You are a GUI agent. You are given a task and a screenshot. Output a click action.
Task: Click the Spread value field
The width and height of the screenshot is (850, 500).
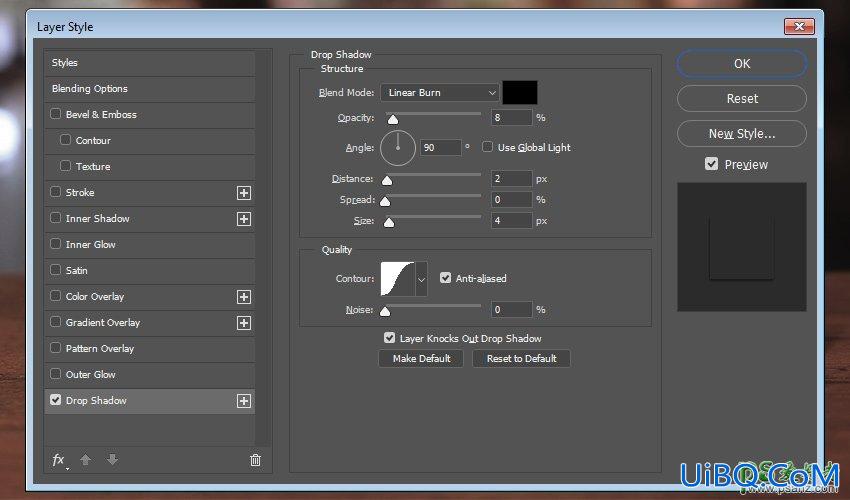click(x=511, y=200)
